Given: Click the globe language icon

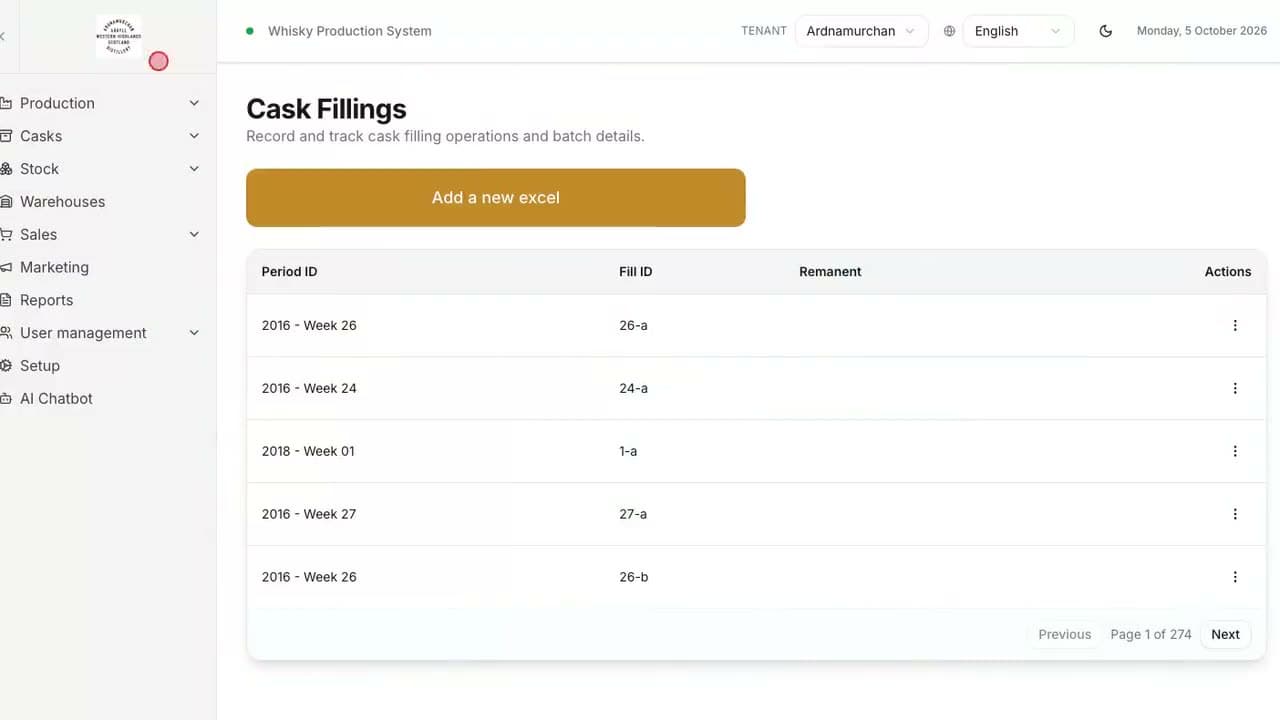Looking at the screenshot, I should [x=949, y=31].
